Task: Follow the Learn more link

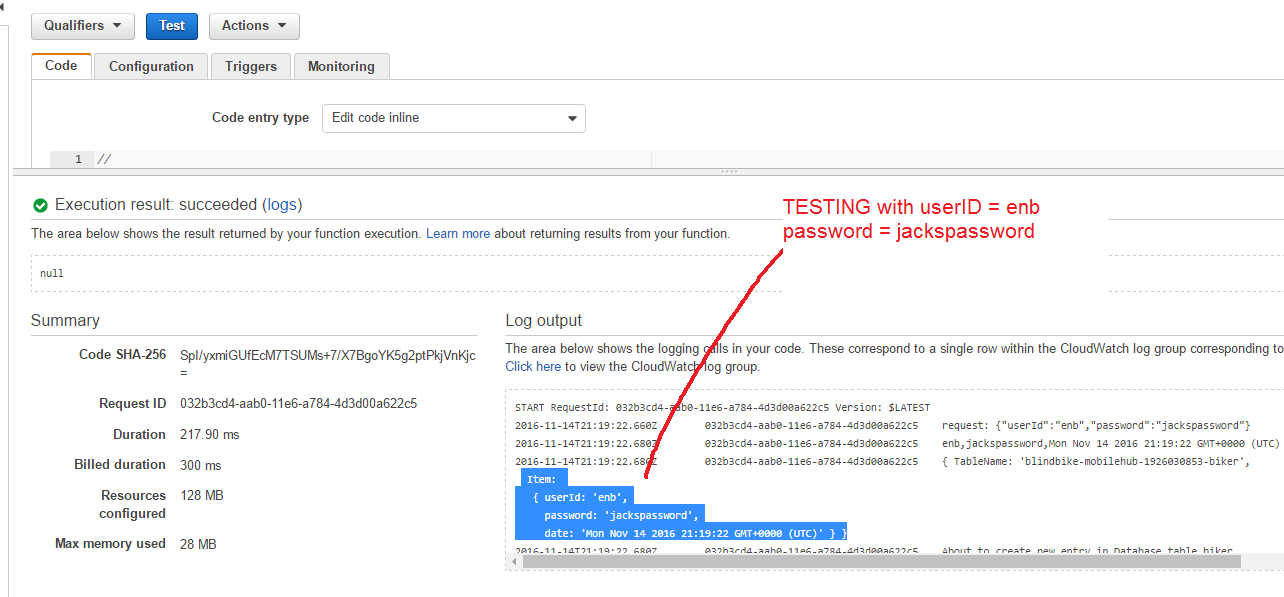Action: click(x=457, y=234)
